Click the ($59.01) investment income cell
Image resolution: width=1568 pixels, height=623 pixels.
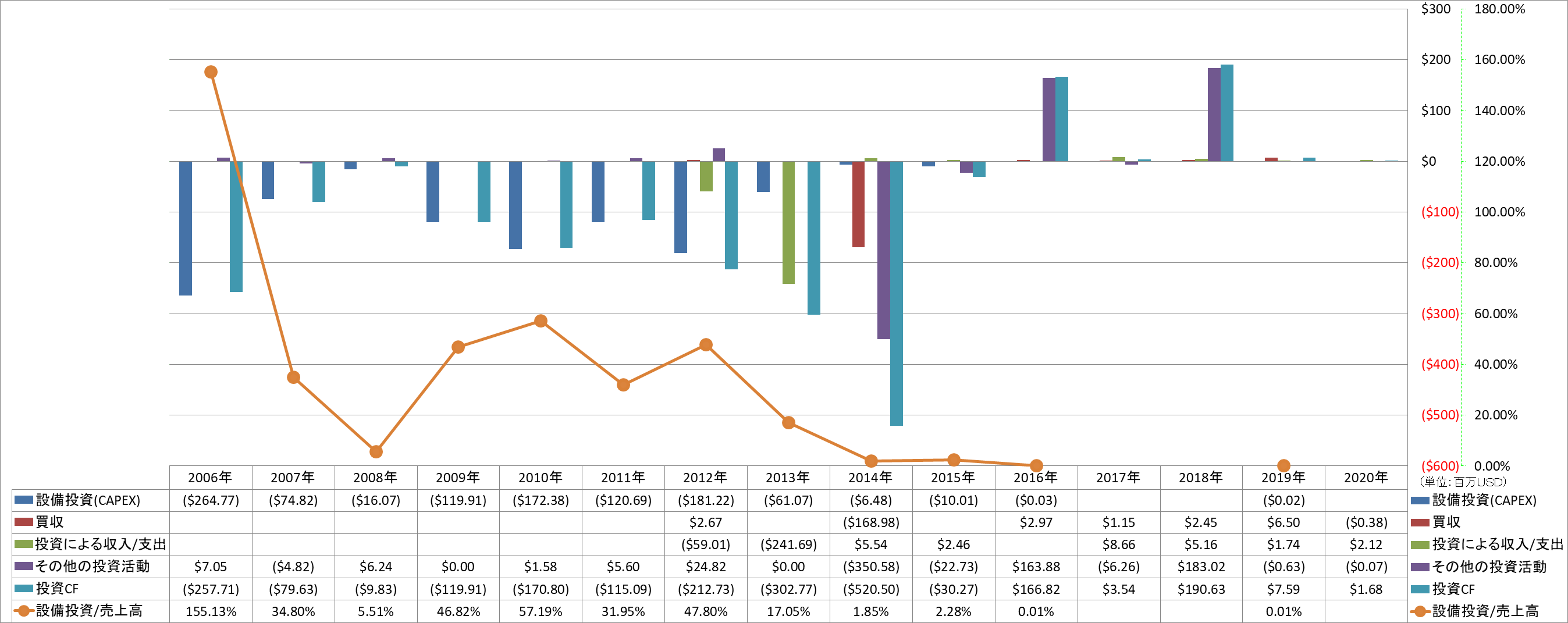coord(706,544)
